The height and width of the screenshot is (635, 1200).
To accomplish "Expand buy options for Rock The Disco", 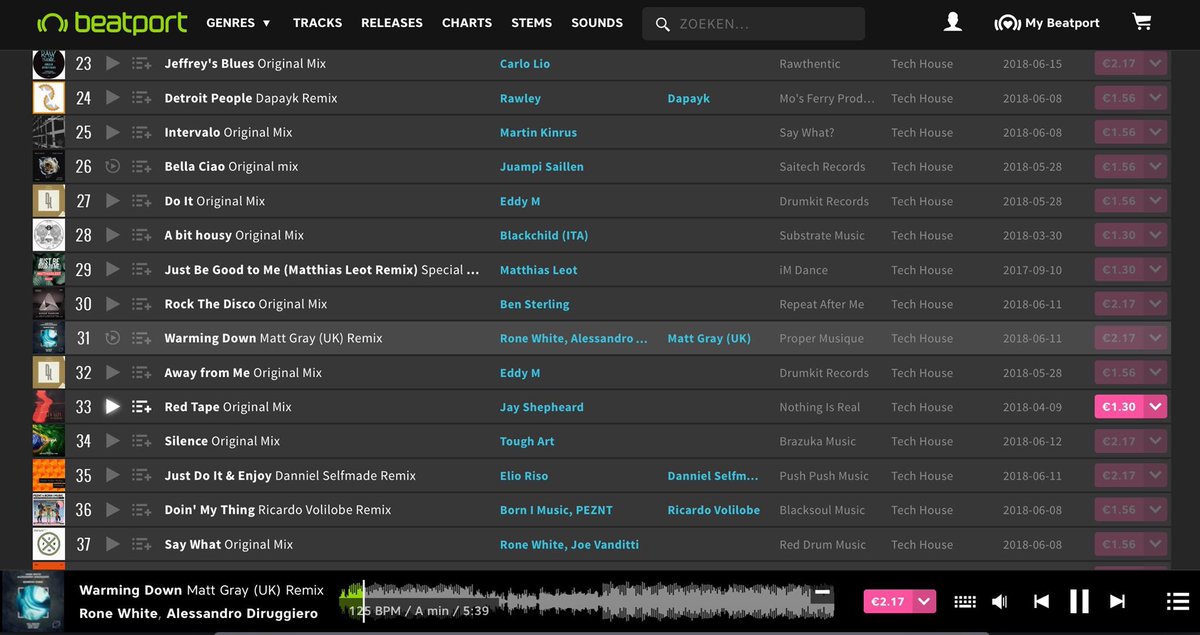I will pyautogui.click(x=1156, y=304).
